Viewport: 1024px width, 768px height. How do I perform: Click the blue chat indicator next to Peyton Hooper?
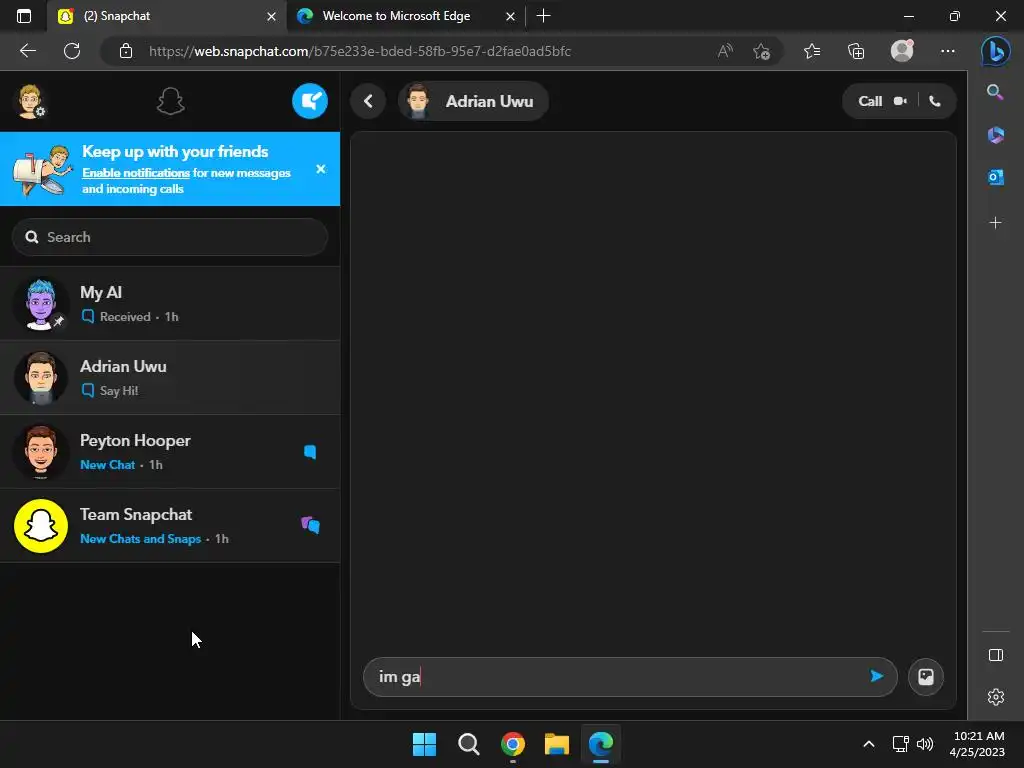point(310,452)
